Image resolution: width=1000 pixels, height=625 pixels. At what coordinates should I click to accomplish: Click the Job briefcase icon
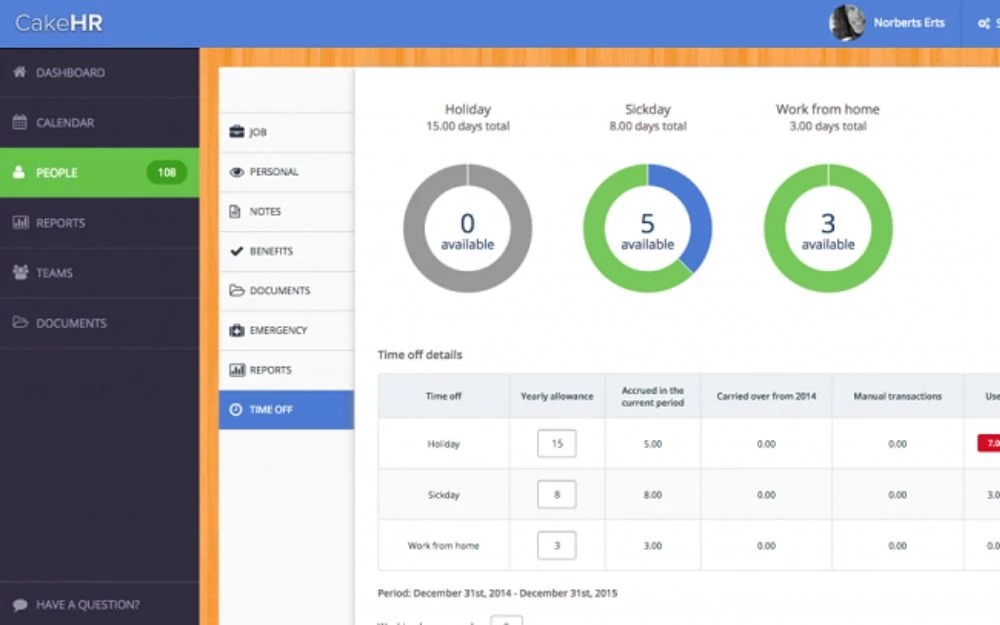point(237,132)
